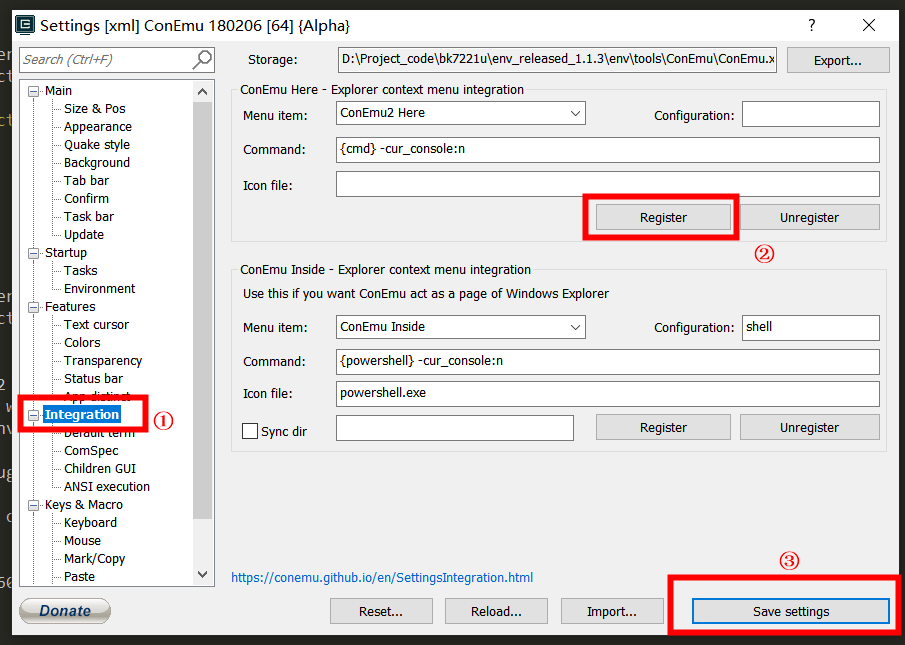
Task: Open the ConEmu Inside menu item dropdown
Action: (575, 327)
